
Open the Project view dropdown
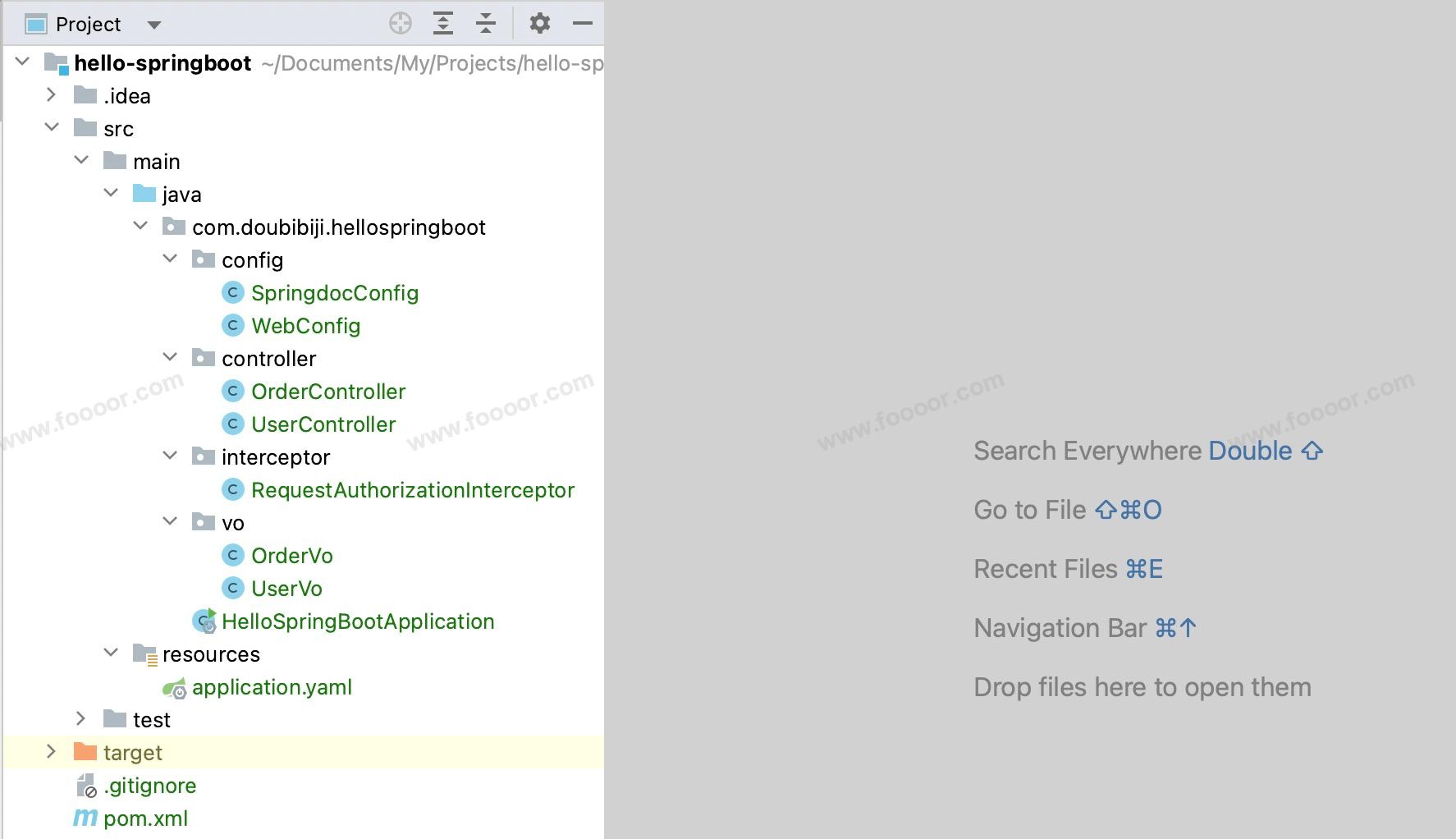coord(153,25)
